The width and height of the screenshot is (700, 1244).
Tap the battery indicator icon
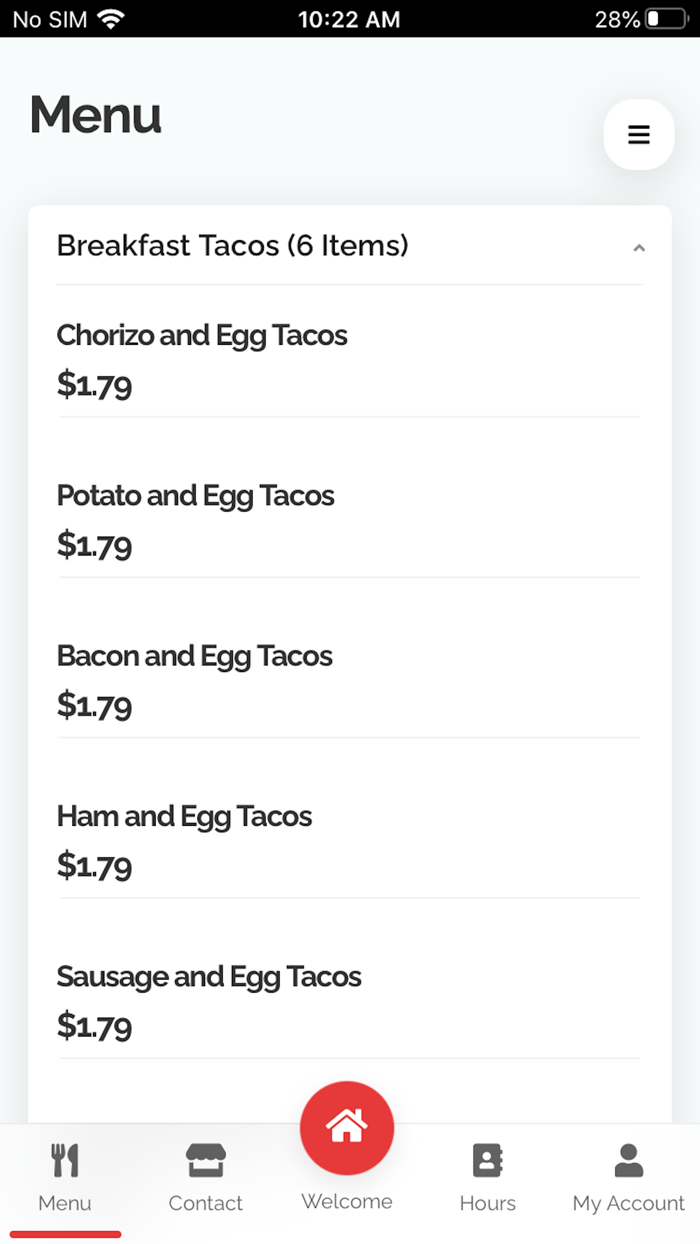click(667, 19)
